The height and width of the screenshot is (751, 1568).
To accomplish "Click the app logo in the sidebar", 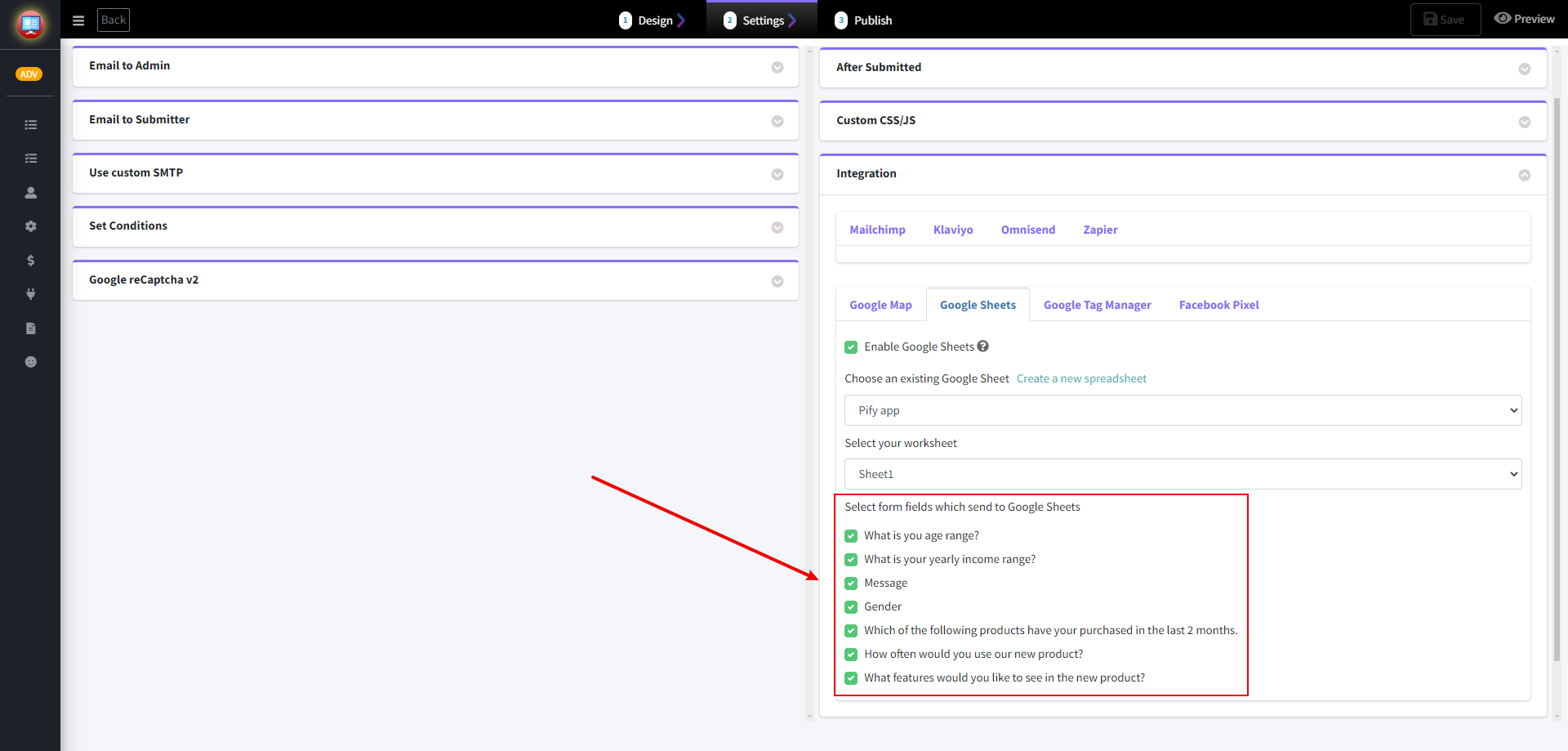I will 30,25.
